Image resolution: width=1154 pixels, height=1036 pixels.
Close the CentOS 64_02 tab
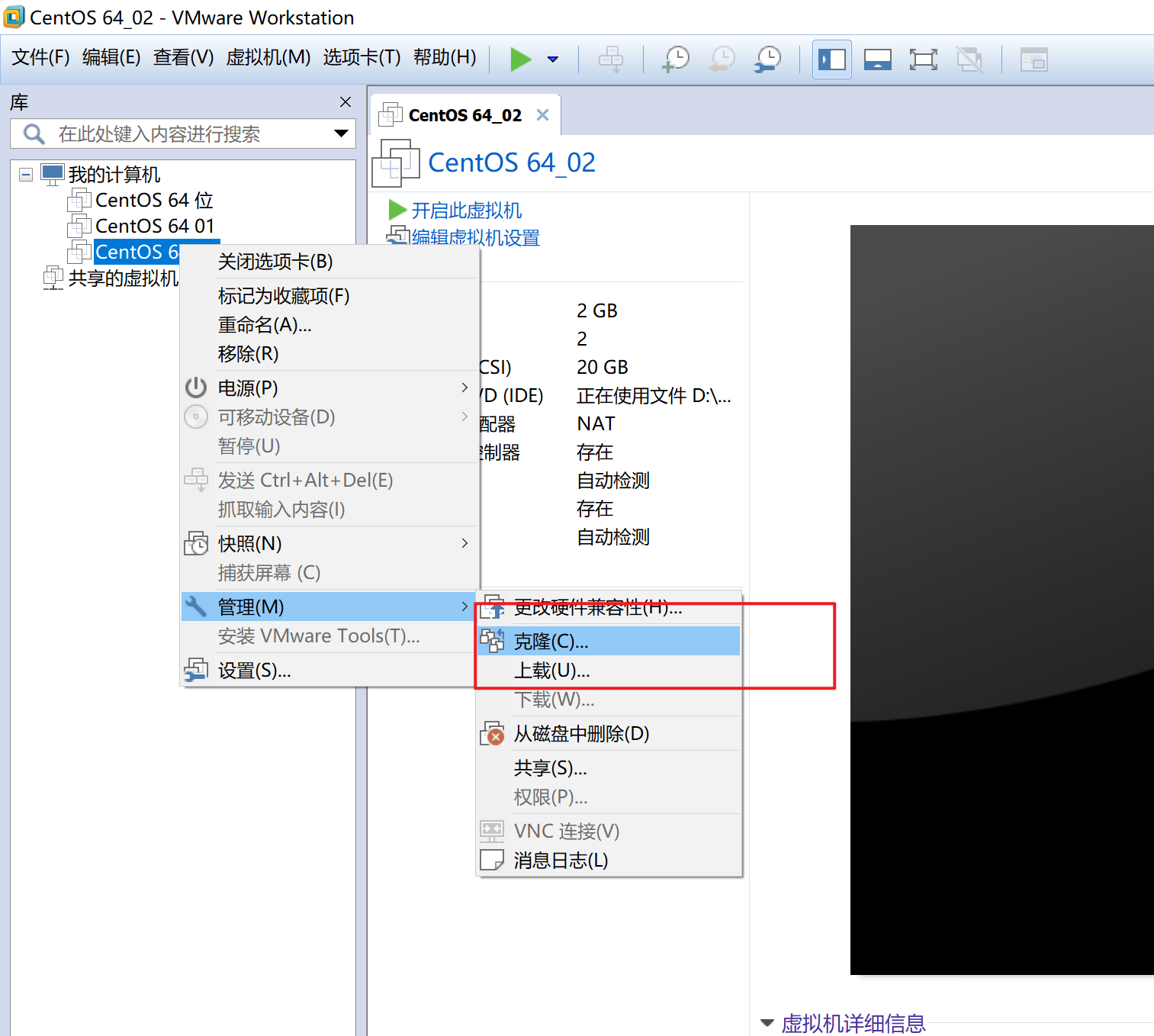point(542,115)
